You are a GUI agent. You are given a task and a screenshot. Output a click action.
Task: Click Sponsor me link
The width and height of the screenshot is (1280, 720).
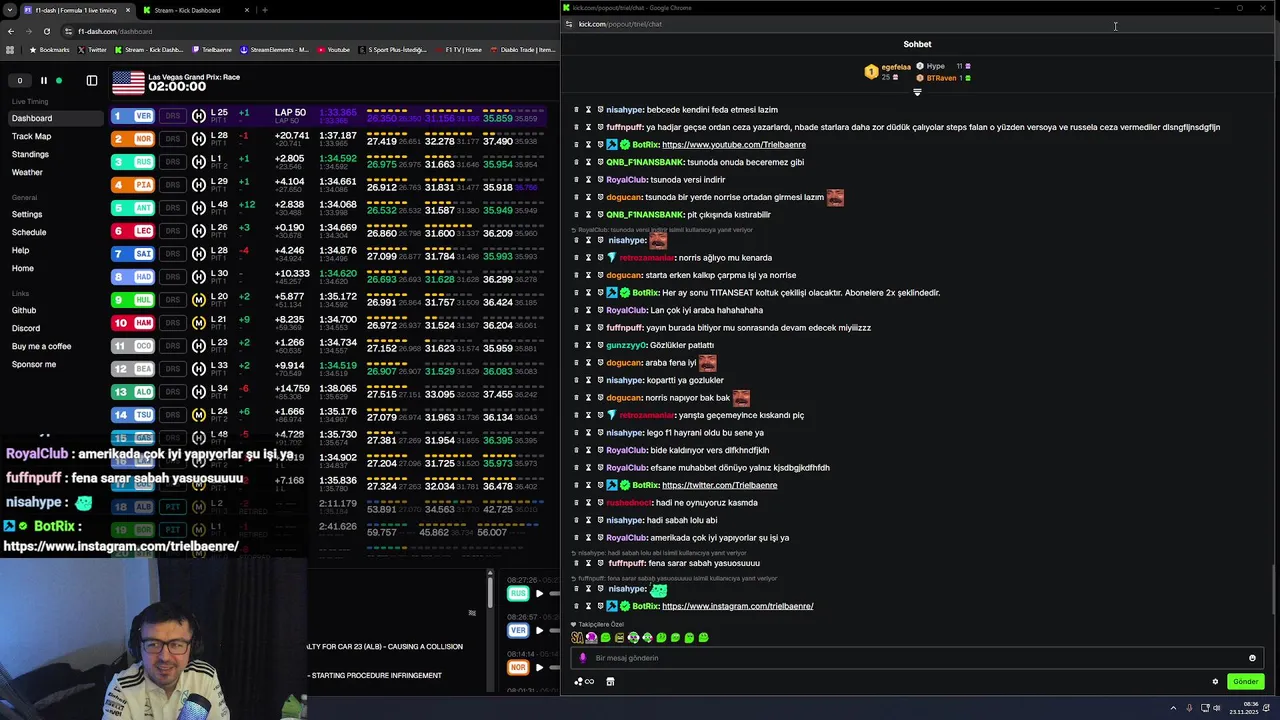pyautogui.click(x=34, y=364)
